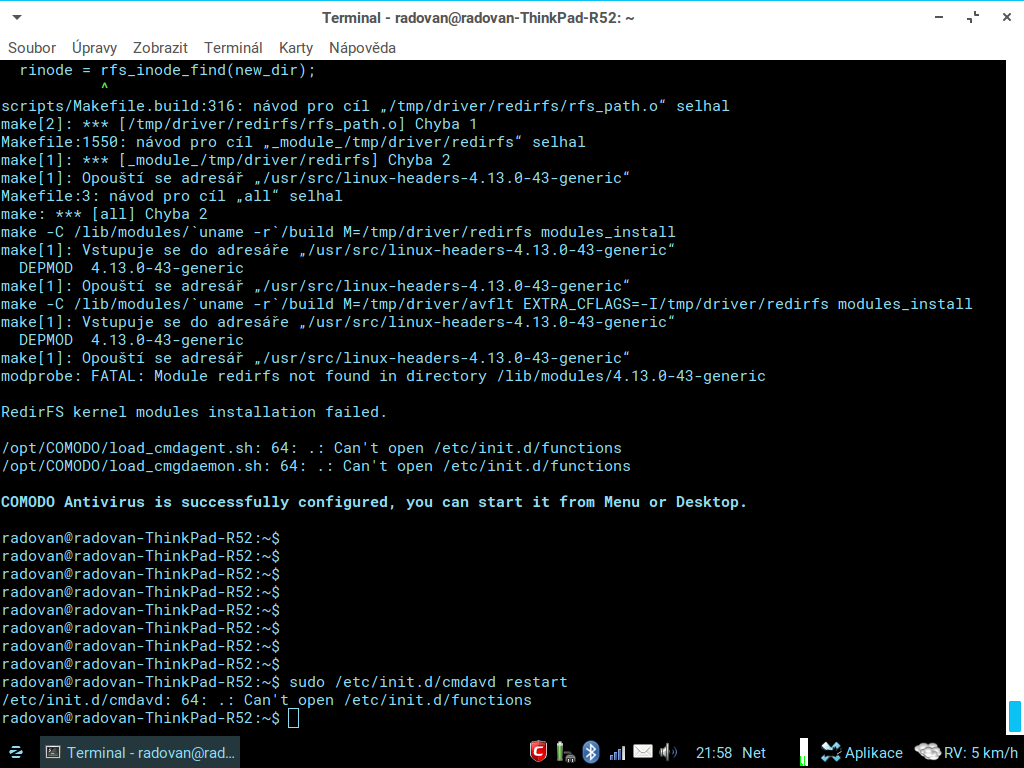Click the 'make: *** [all] Chyba 2' line
The image size is (1024, 768).
click(x=104, y=214)
